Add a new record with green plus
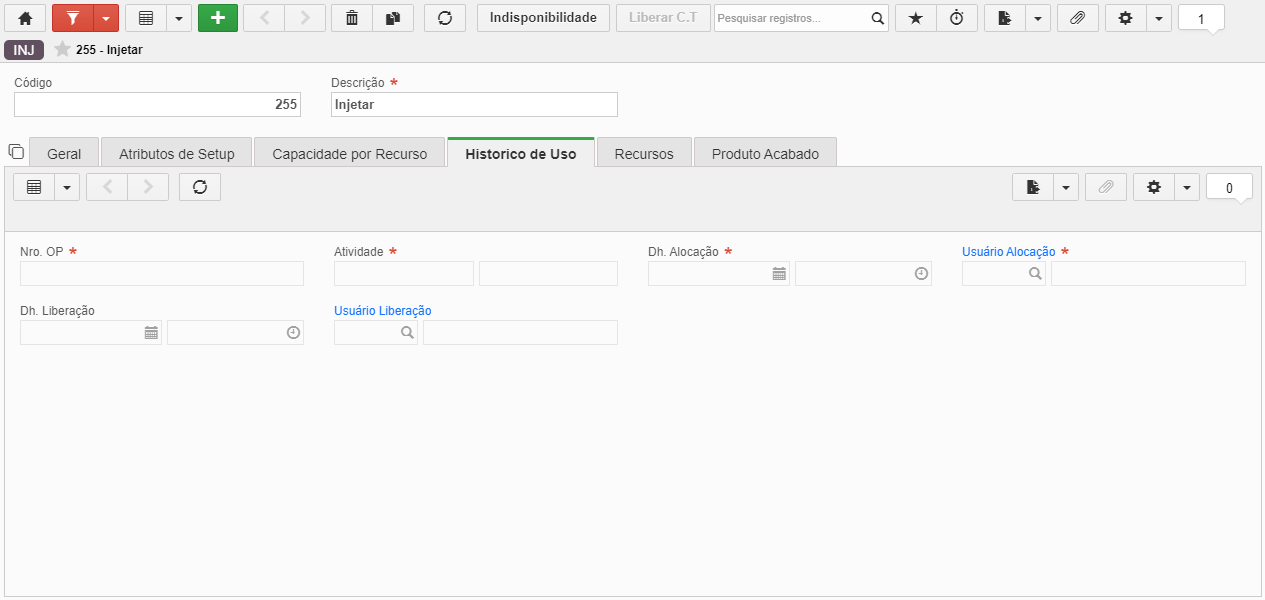1265x600 pixels. click(x=218, y=18)
